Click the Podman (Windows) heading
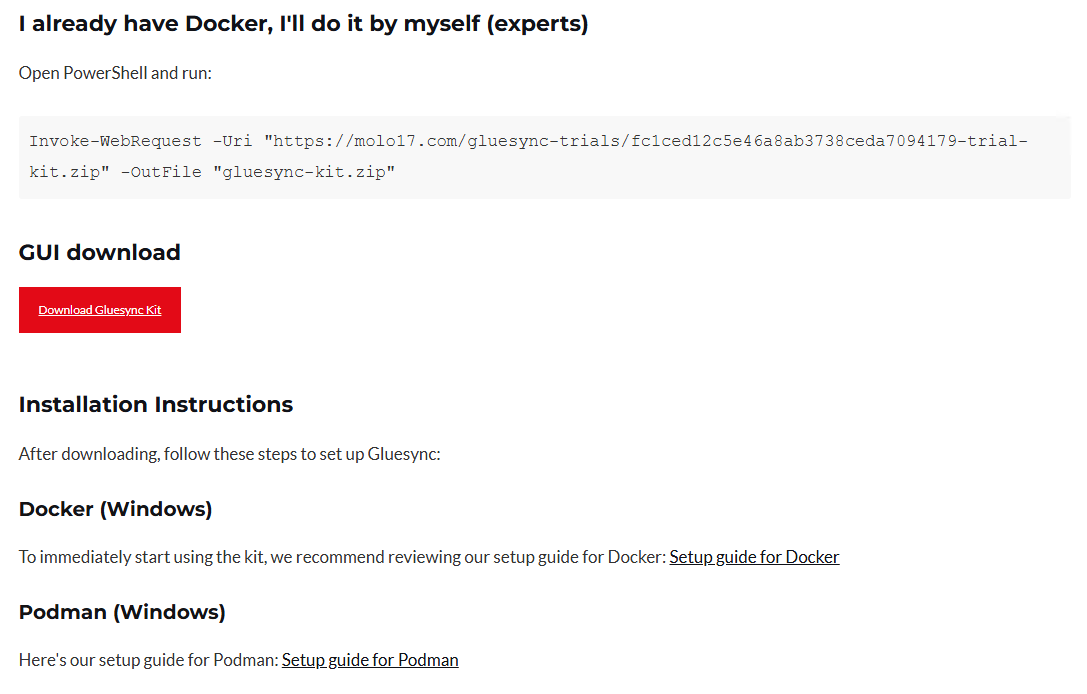This screenshot has height=694, width=1087. point(122,612)
